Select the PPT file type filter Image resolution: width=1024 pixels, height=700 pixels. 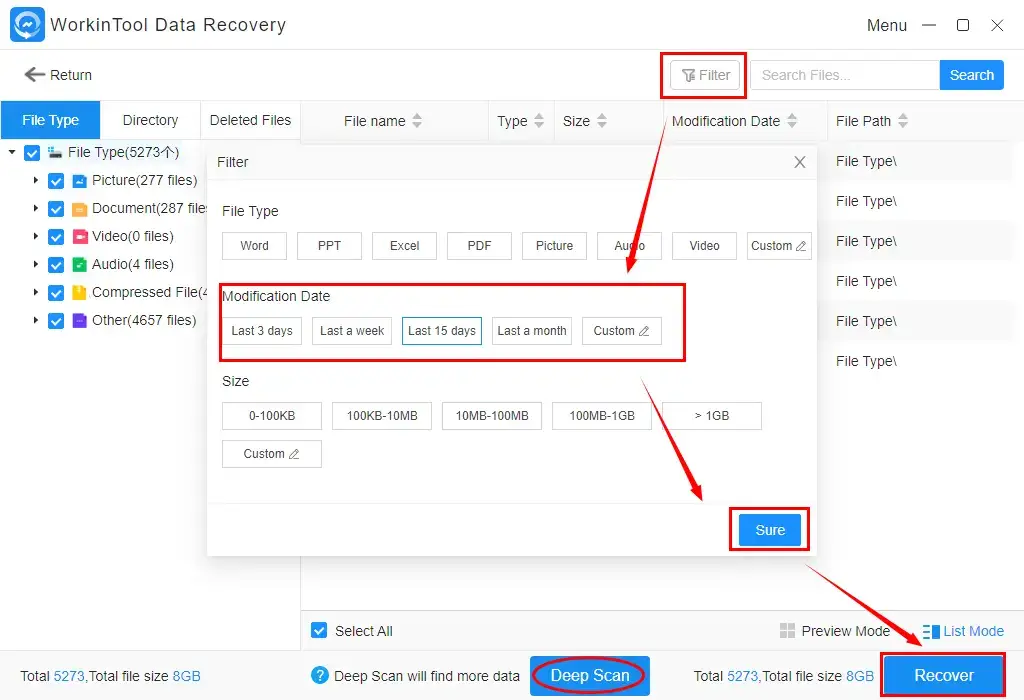coord(329,246)
